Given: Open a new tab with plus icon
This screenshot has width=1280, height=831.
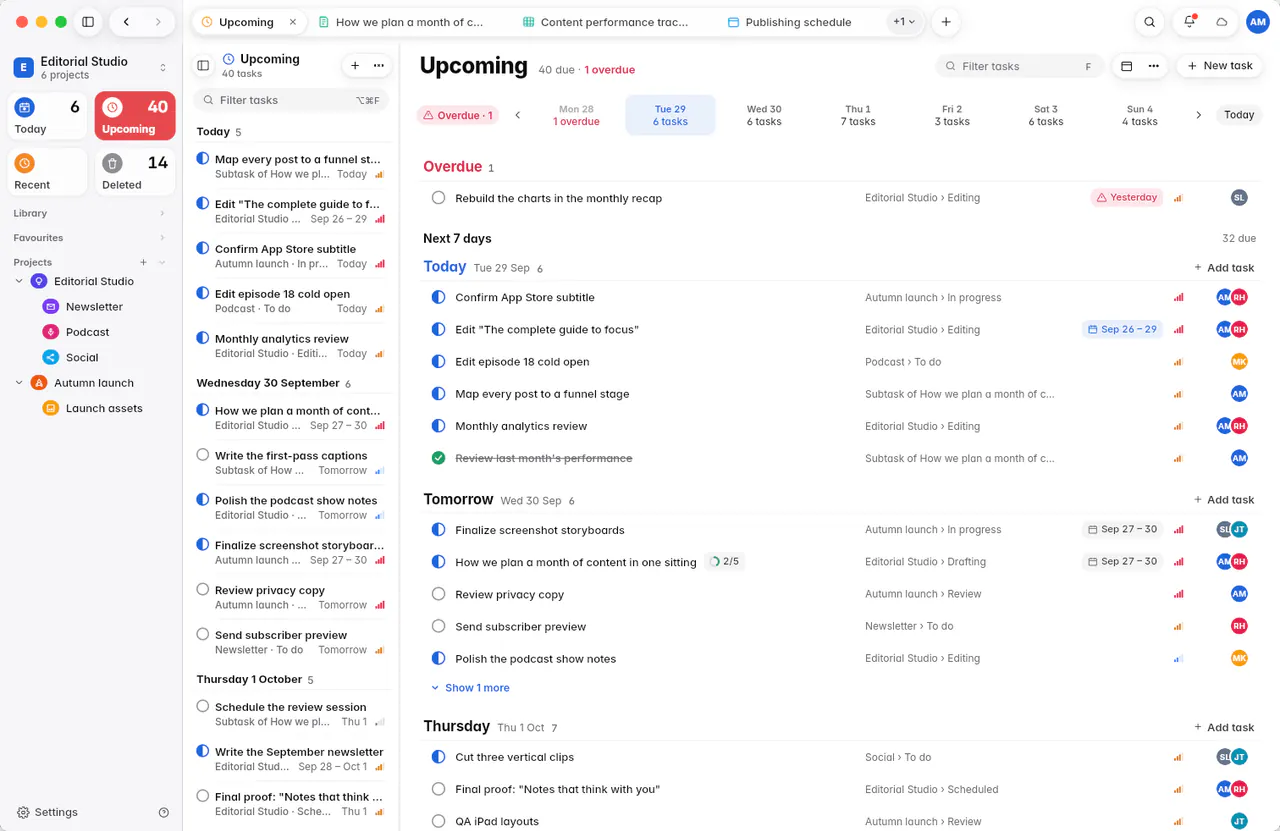Looking at the screenshot, I should (946, 22).
